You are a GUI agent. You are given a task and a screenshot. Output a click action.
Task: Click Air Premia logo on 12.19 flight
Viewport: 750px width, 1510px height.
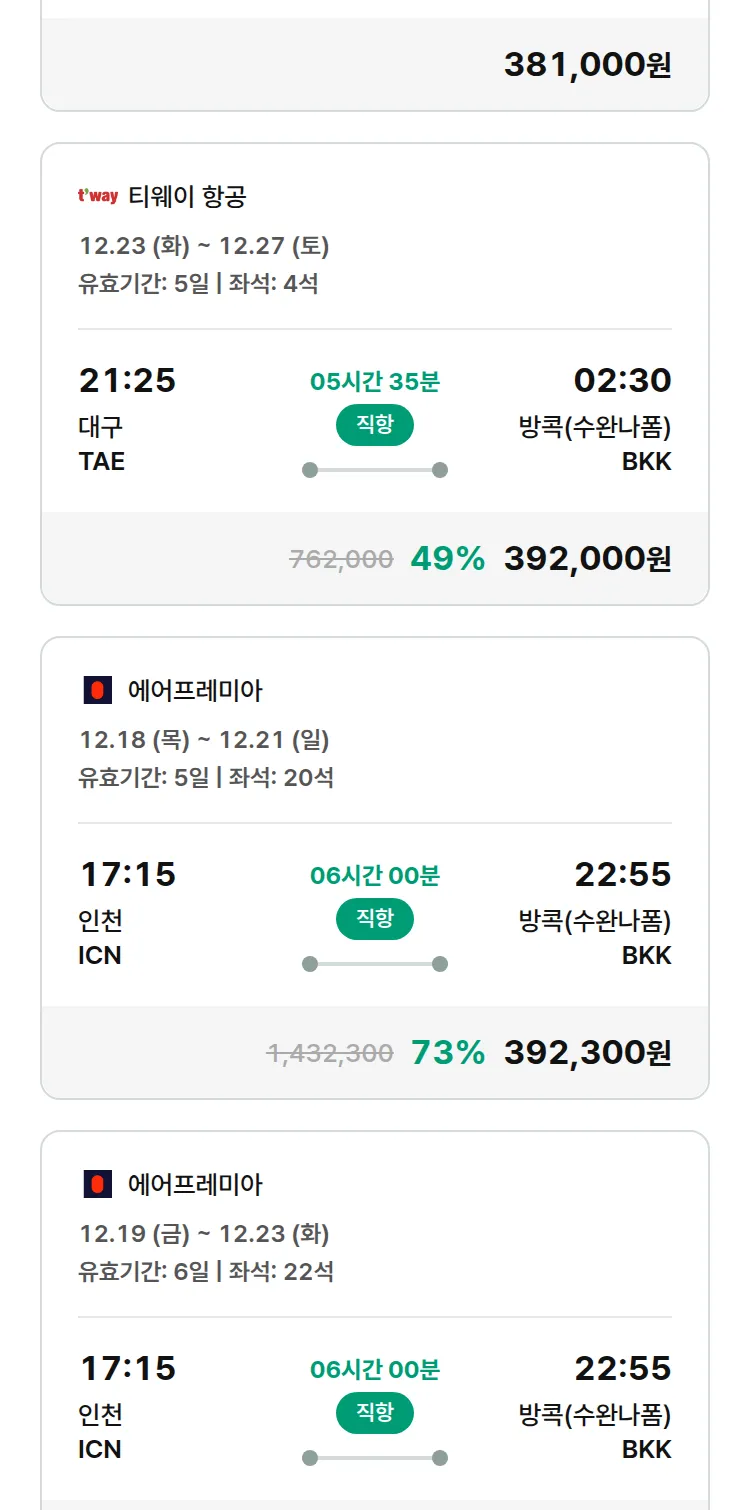coord(97,1184)
